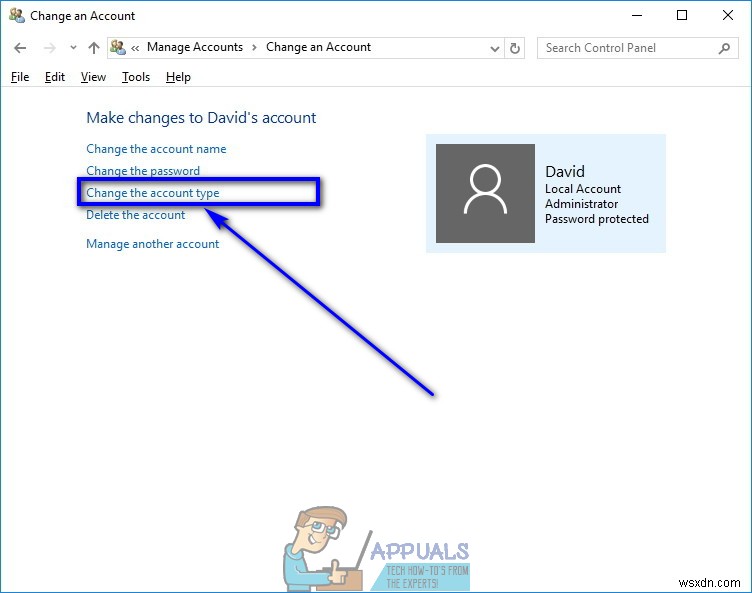
Task: Click the Administrator label
Action: point(581,204)
